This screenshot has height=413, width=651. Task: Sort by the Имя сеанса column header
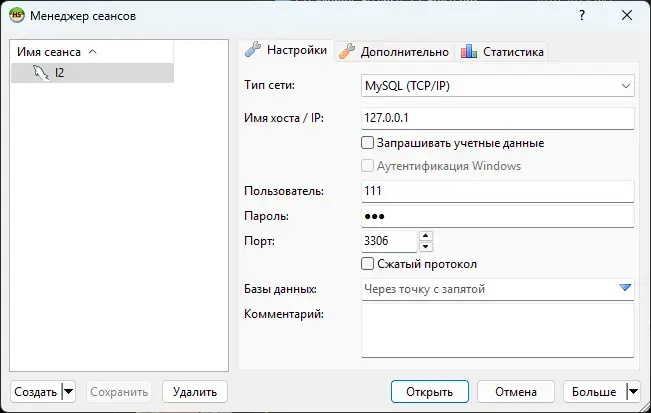coord(92,51)
